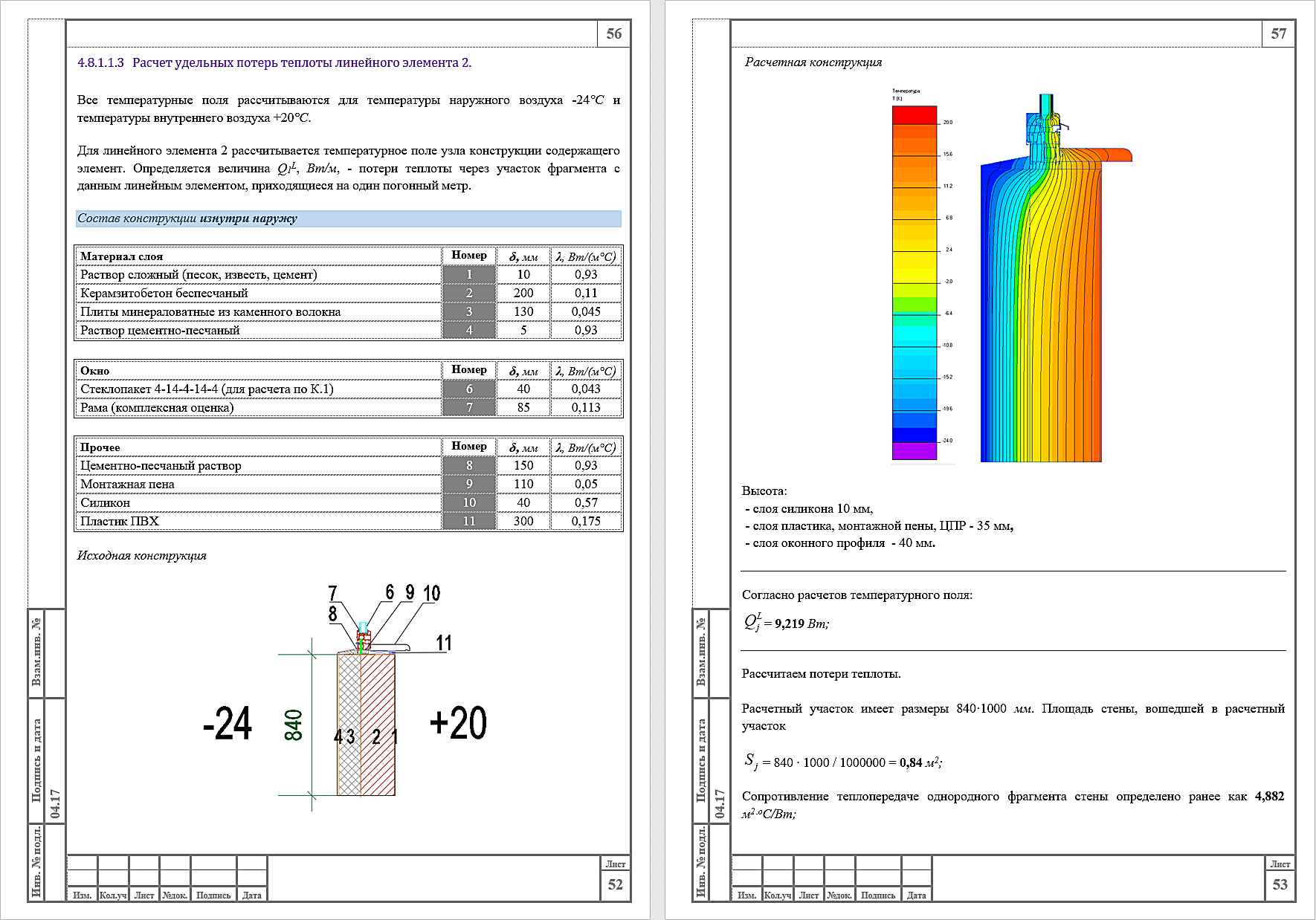Screen dimensions: 1316x920
Task: Click the green band in temperature legend
Action: [x=914, y=304]
